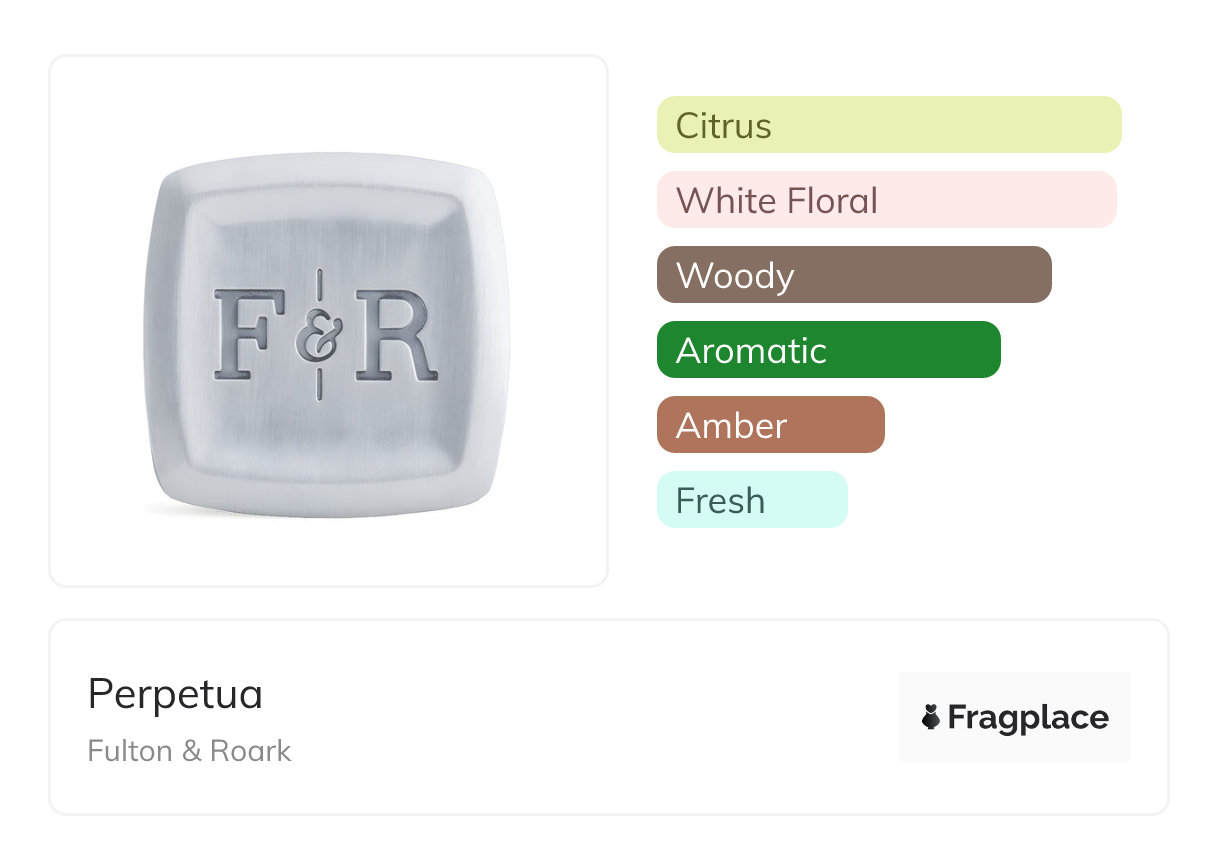Click the Perpetua fragrance title
1218x864 pixels.
pyautogui.click(x=175, y=694)
